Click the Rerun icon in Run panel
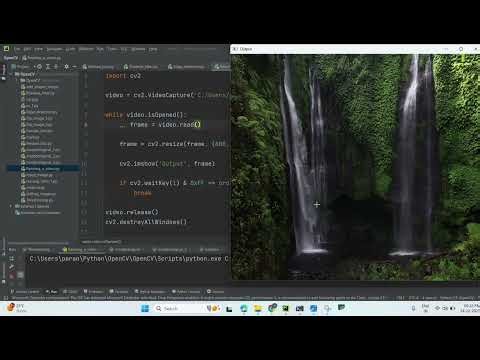The height and width of the screenshot is (360, 480). [x=12, y=259]
